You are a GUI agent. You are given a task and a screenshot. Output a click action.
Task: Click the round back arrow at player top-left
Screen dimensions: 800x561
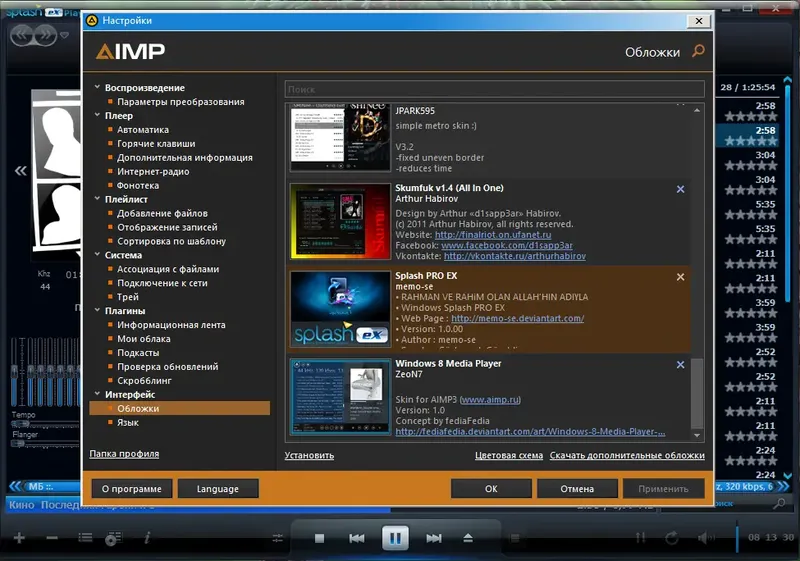[x=22, y=35]
